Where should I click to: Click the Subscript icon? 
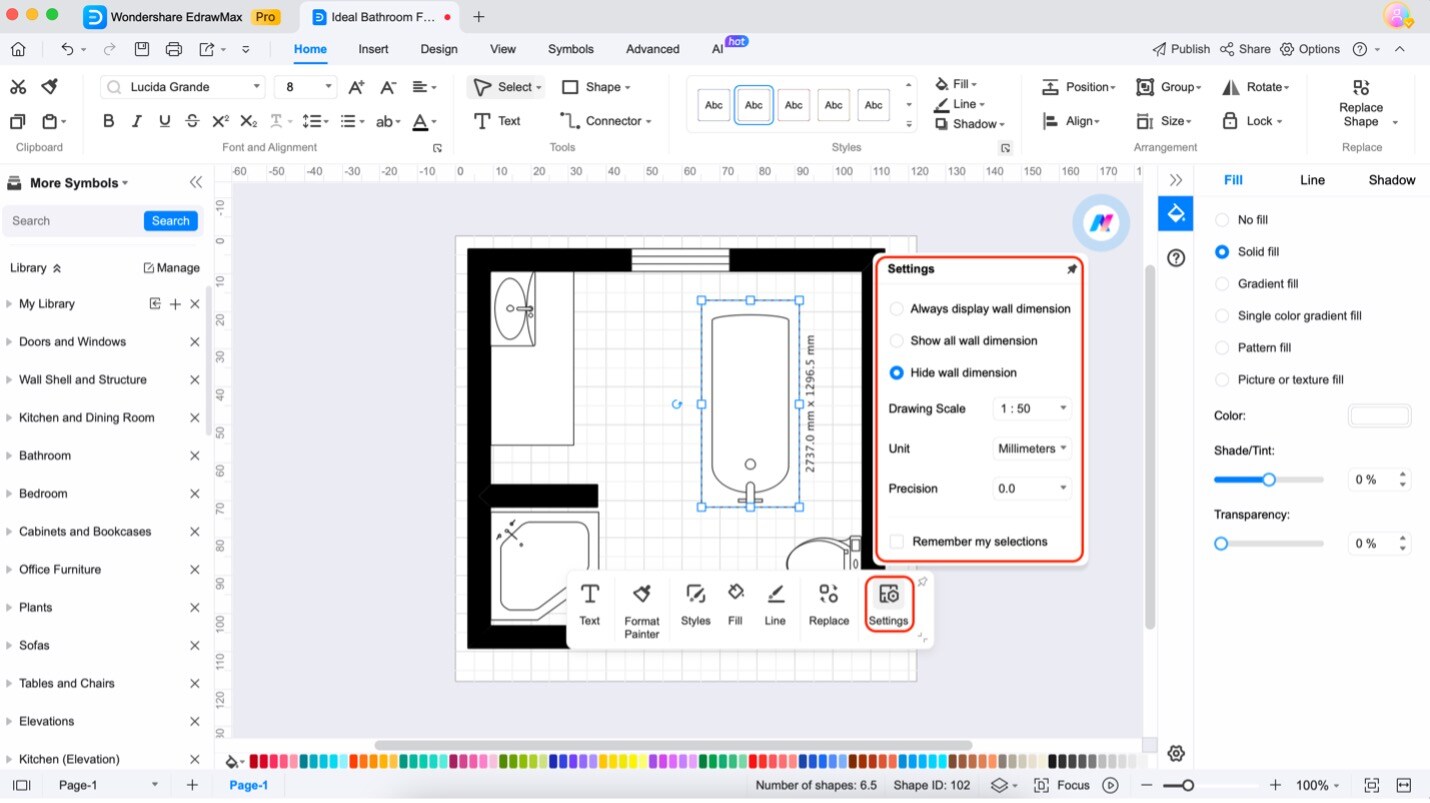tap(249, 121)
